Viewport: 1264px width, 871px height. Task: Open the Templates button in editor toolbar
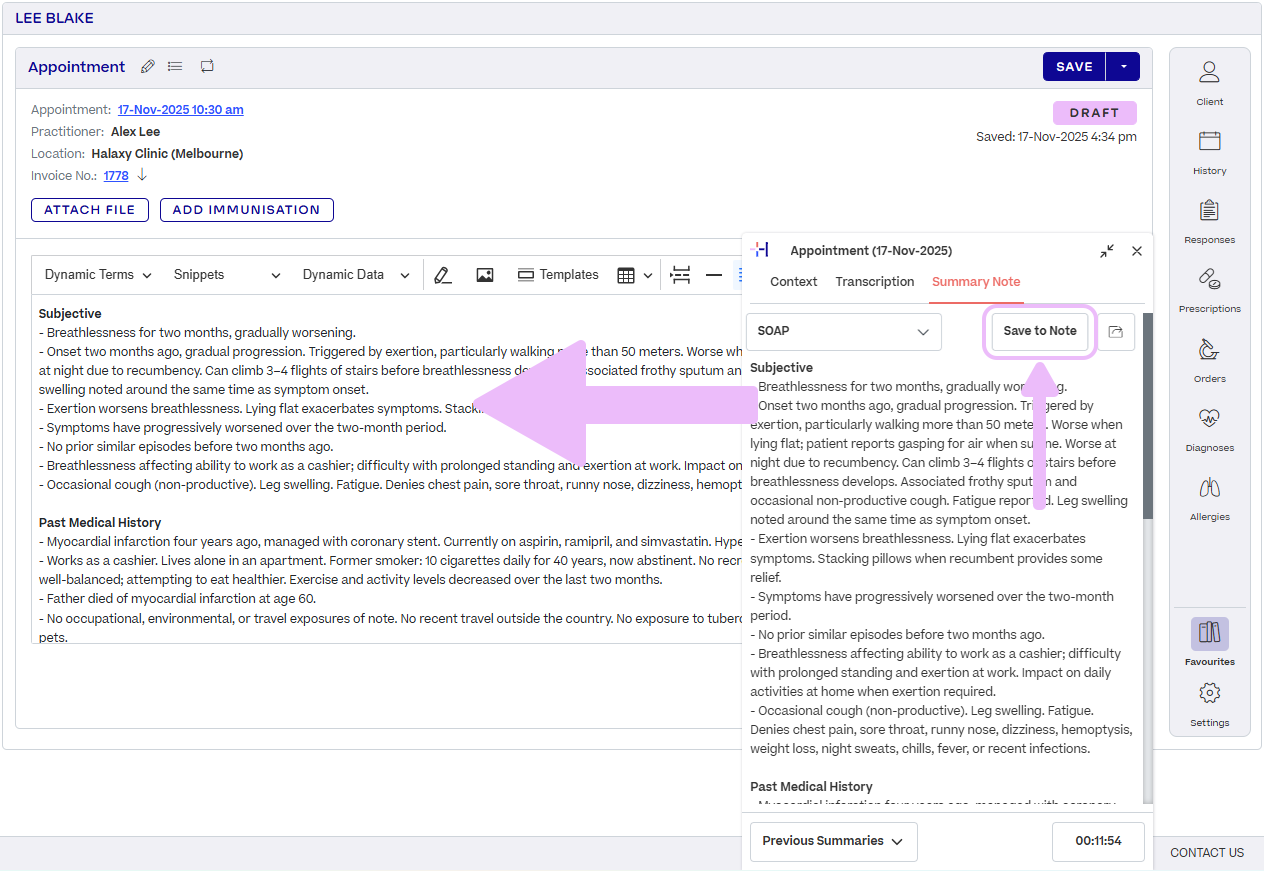pyautogui.click(x=558, y=275)
